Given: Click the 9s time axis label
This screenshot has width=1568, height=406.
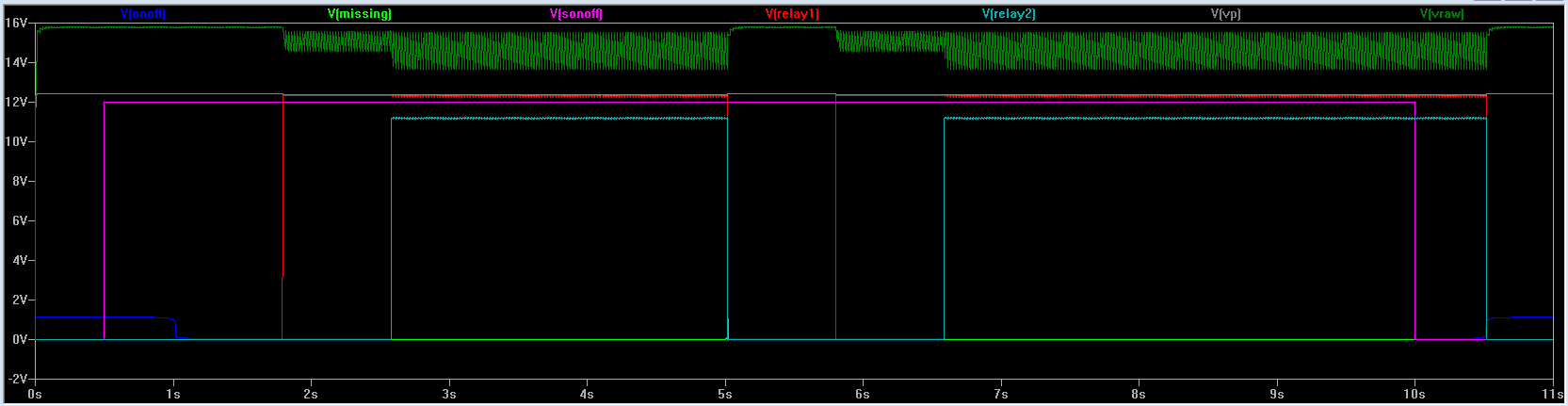Looking at the screenshot, I should [1277, 395].
